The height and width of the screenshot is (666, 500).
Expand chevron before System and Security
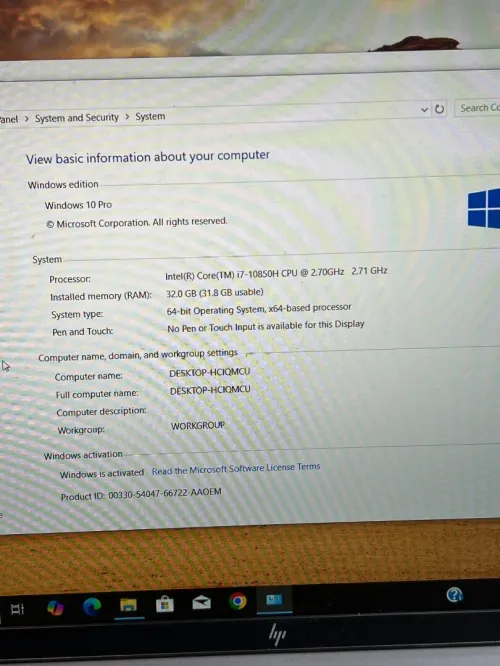click(x=26, y=119)
